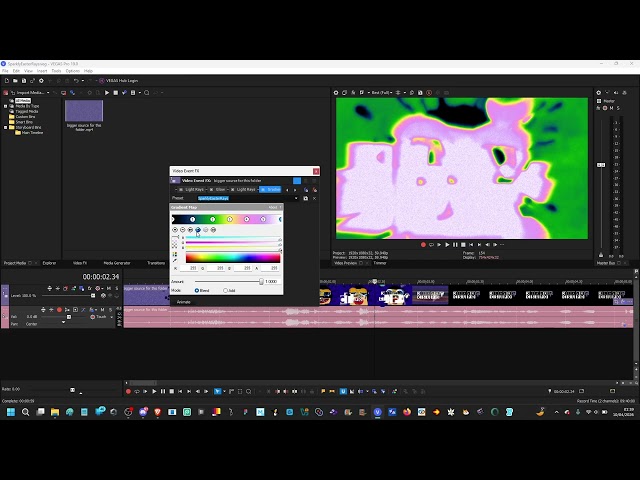Open the File menu
Screen dimensions: 640x480
click(x=5, y=71)
